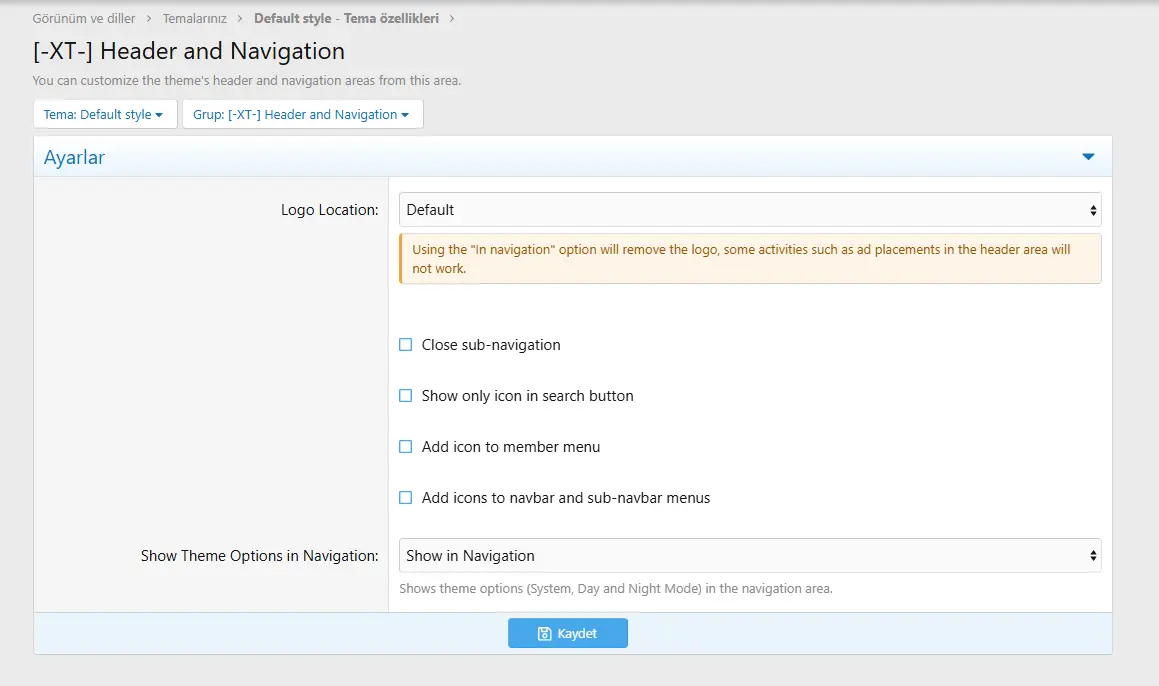Click the Kaydet save button
The height and width of the screenshot is (686, 1159).
(567, 633)
